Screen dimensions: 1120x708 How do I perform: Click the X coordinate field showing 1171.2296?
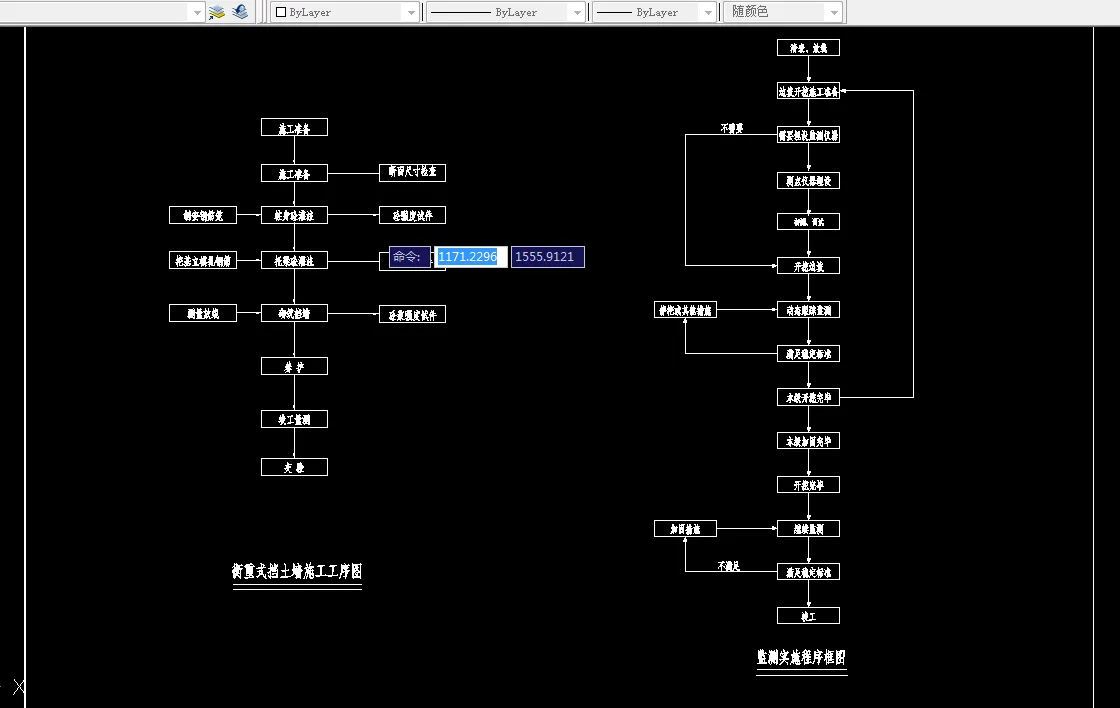pos(471,256)
